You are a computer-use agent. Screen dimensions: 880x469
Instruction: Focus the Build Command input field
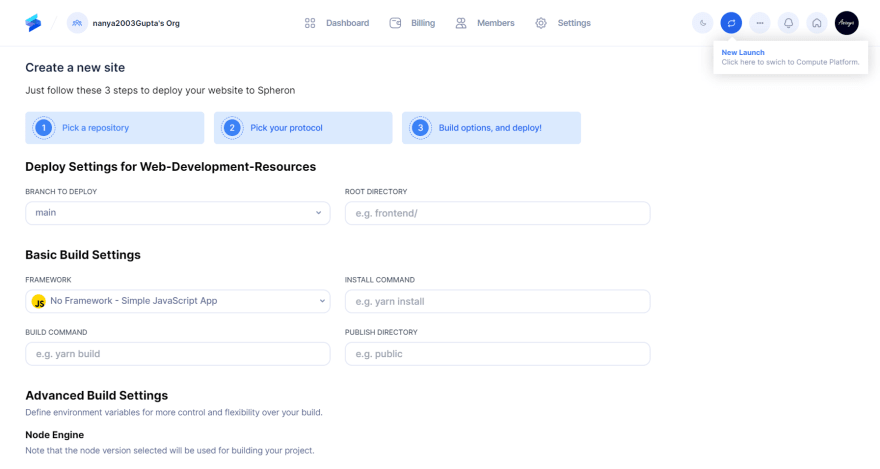click(x=178, y=354)
